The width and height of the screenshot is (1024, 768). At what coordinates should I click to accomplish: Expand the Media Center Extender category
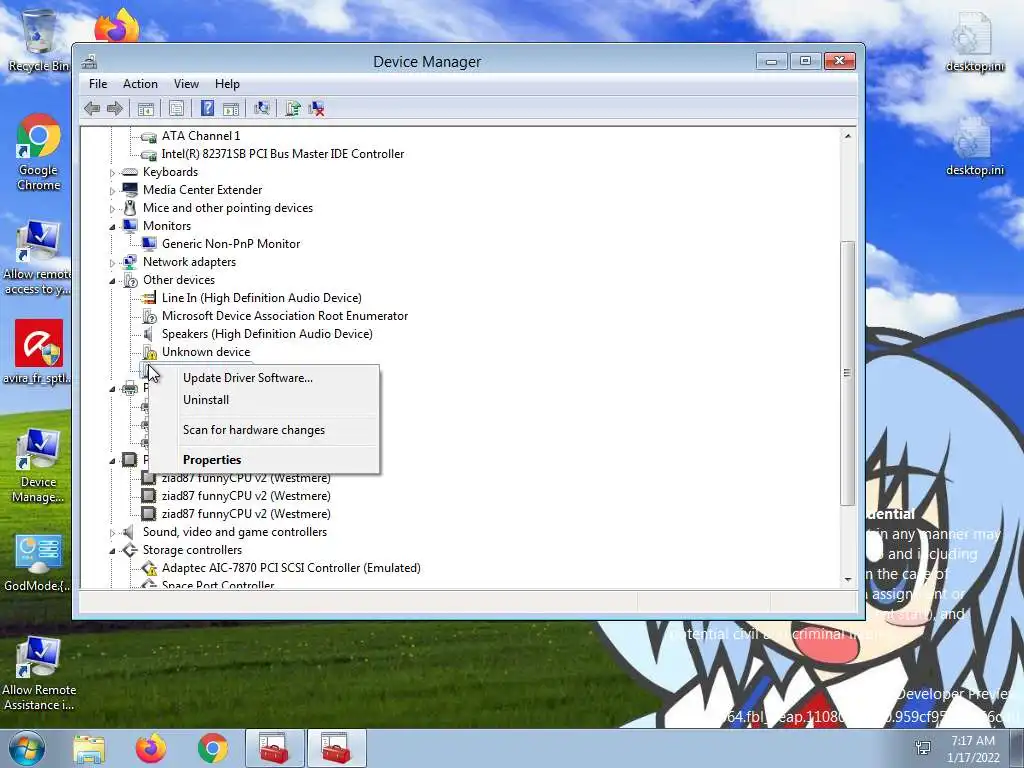(112, 191)
